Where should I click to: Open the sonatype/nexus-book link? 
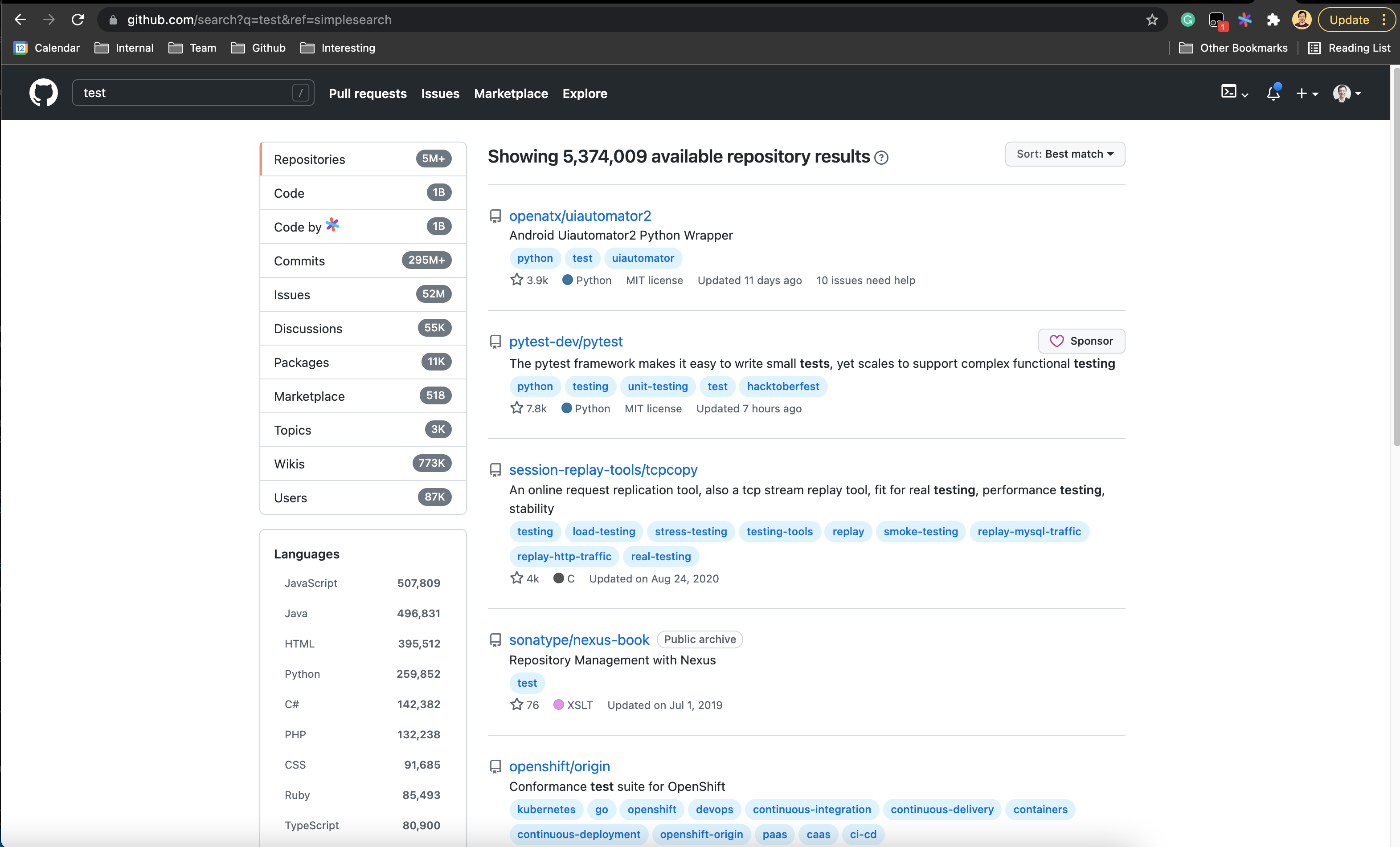point(579,640)
